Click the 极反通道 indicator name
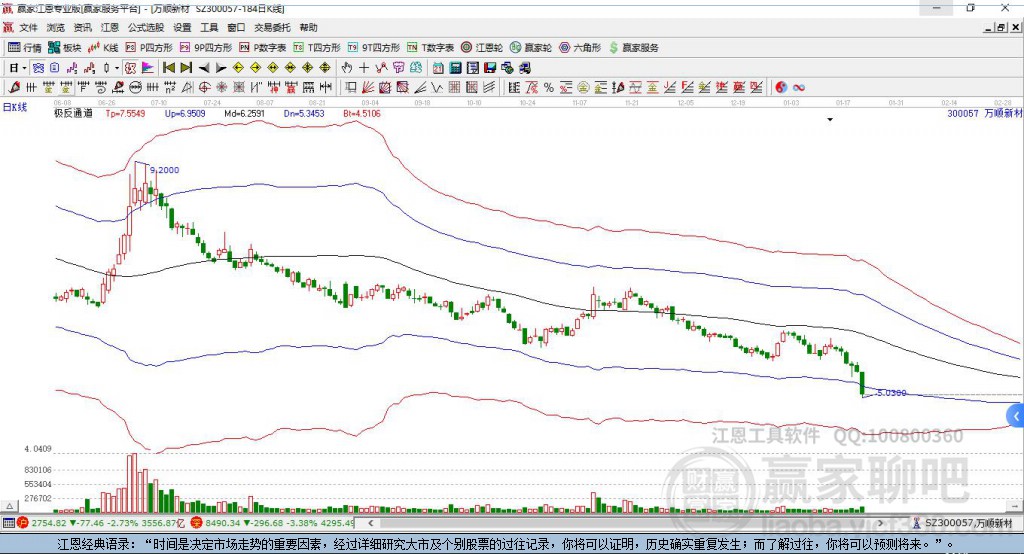The width and height of the screenshot is (1024, 554). 73,114
